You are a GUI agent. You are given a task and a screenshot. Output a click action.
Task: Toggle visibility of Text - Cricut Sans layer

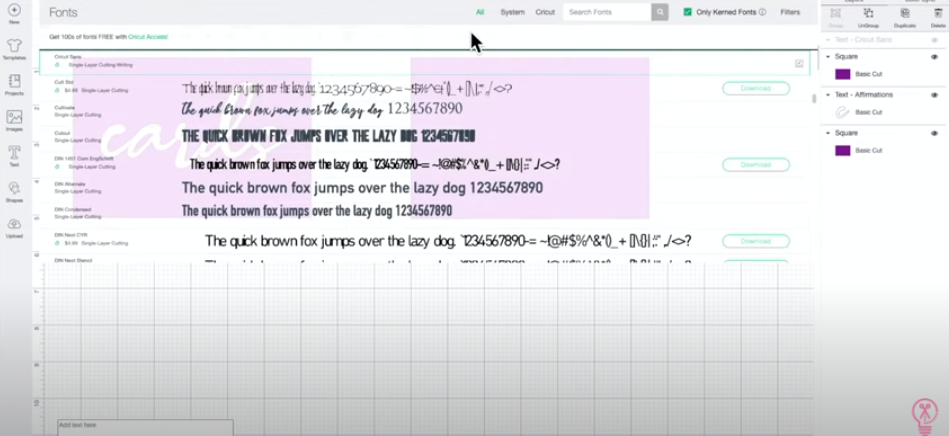tap(934, 40)
